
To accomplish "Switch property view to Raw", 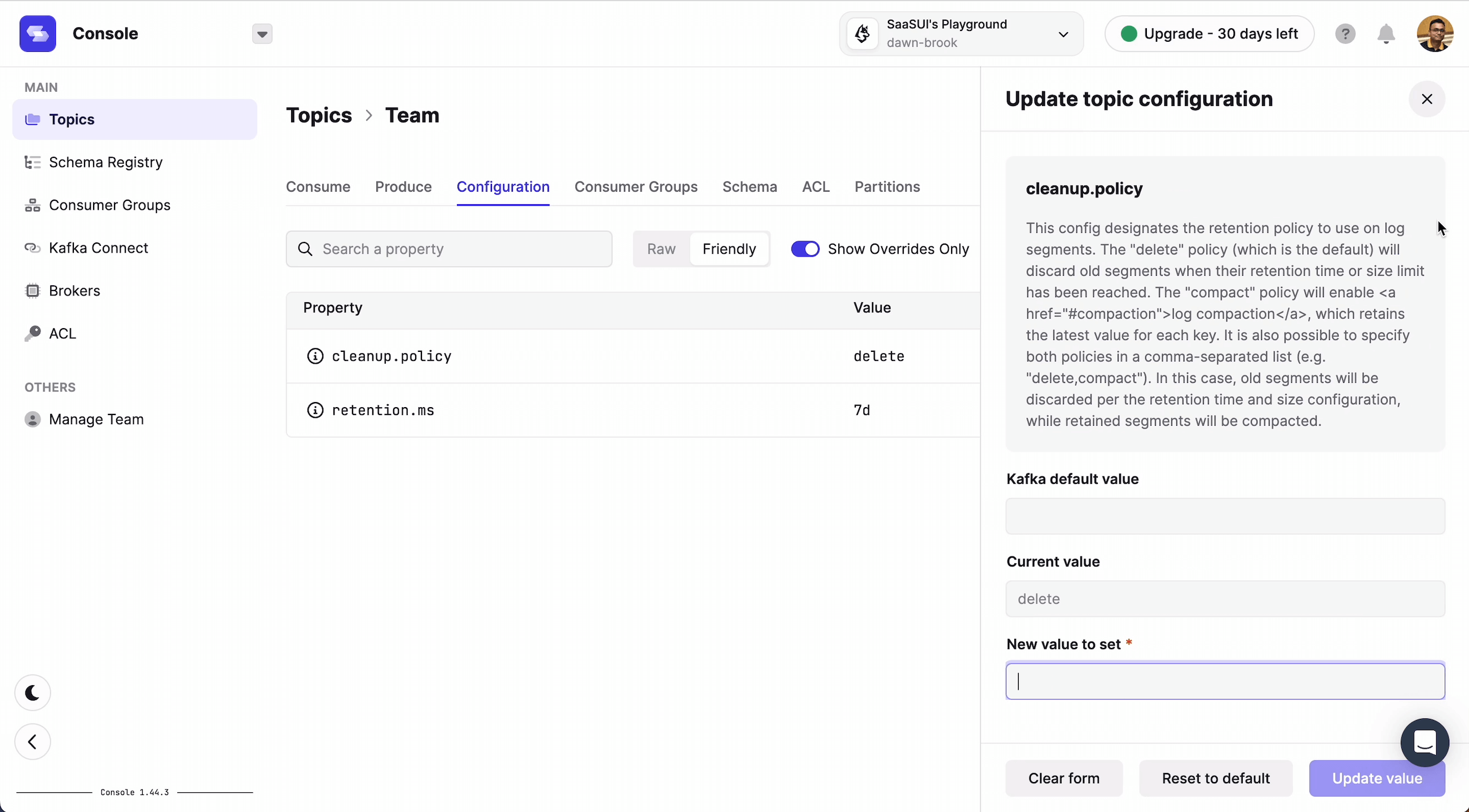I will tap(661, 249).
